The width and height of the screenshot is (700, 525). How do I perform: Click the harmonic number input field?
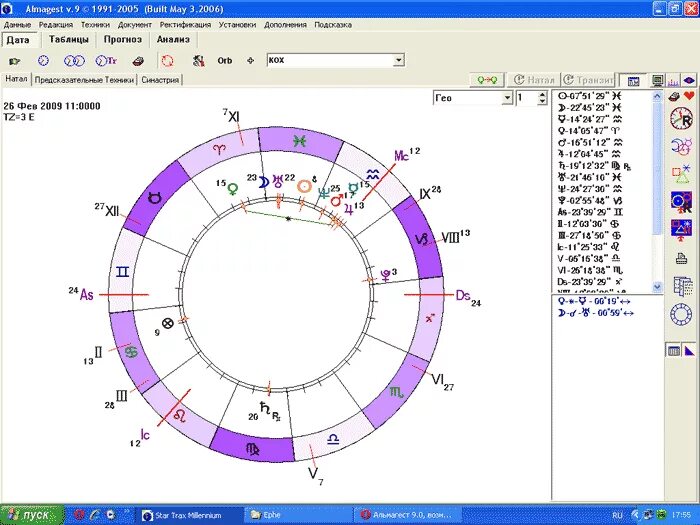(x=527, y=98)
